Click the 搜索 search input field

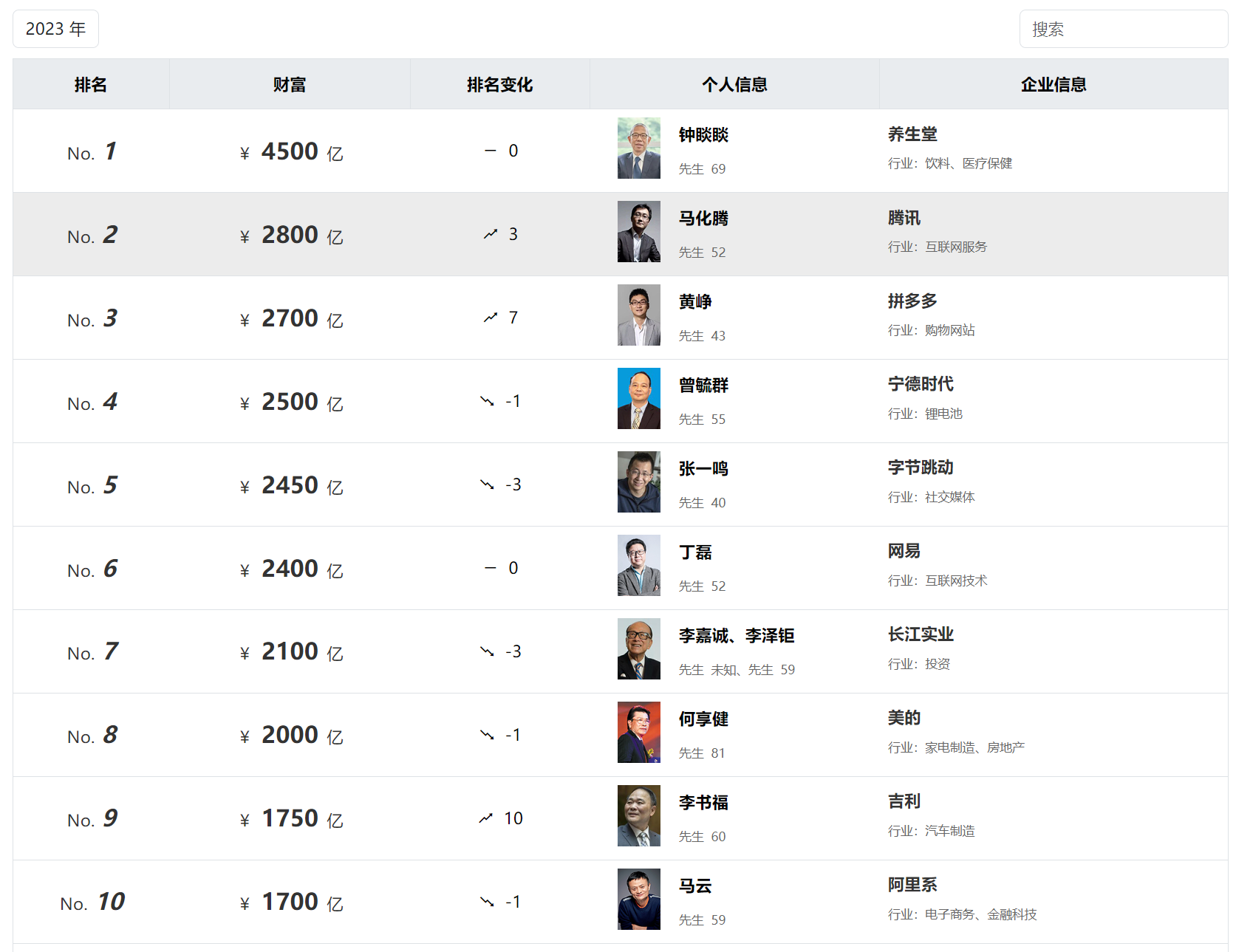pos(1123,29)
